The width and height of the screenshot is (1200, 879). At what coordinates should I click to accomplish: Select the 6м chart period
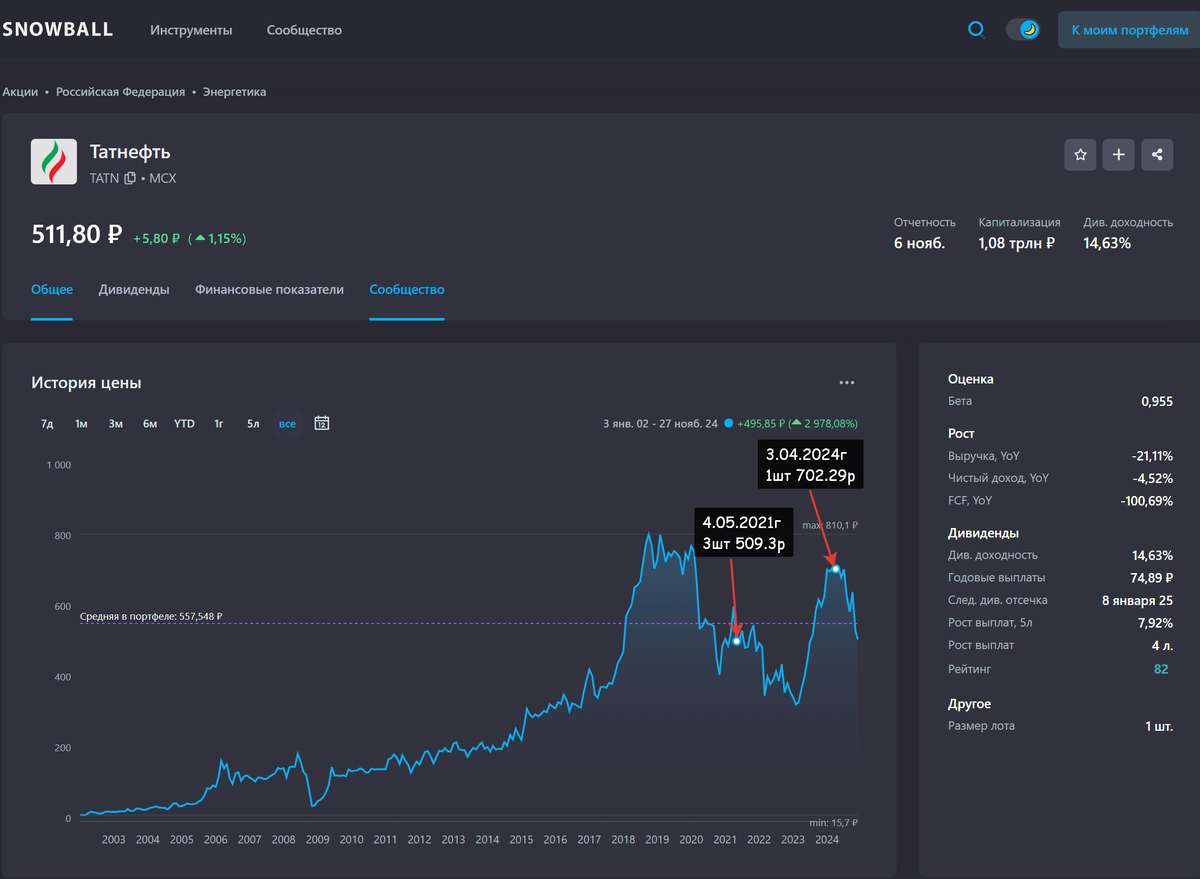150,424
